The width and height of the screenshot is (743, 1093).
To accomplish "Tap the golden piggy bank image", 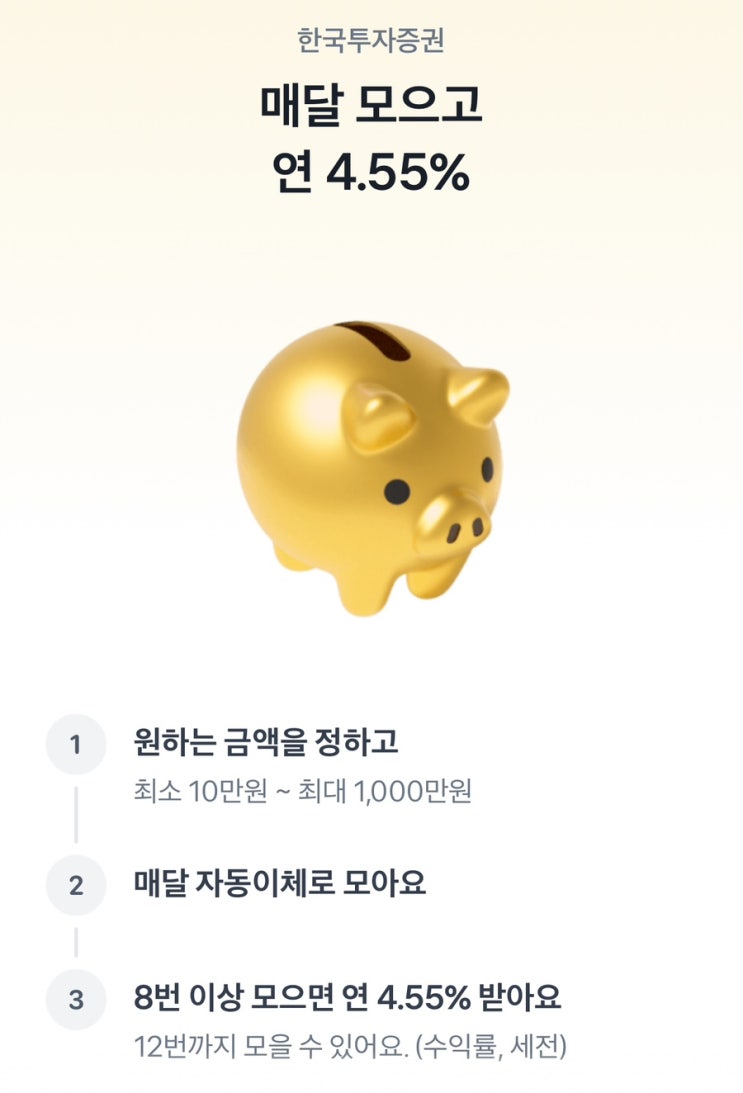I will tap(371, 465).
